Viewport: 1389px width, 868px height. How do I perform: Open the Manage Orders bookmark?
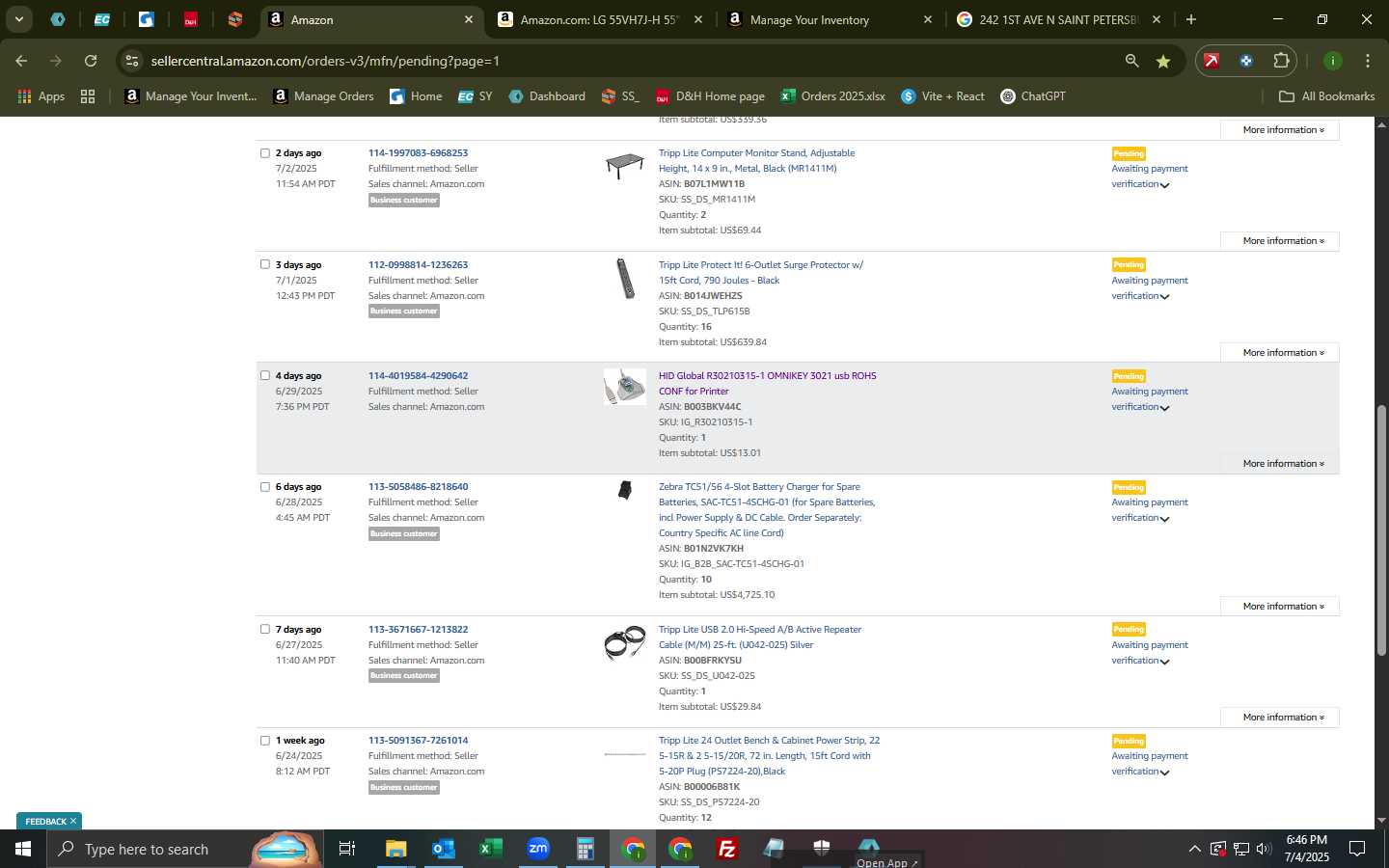pos(323,96)
